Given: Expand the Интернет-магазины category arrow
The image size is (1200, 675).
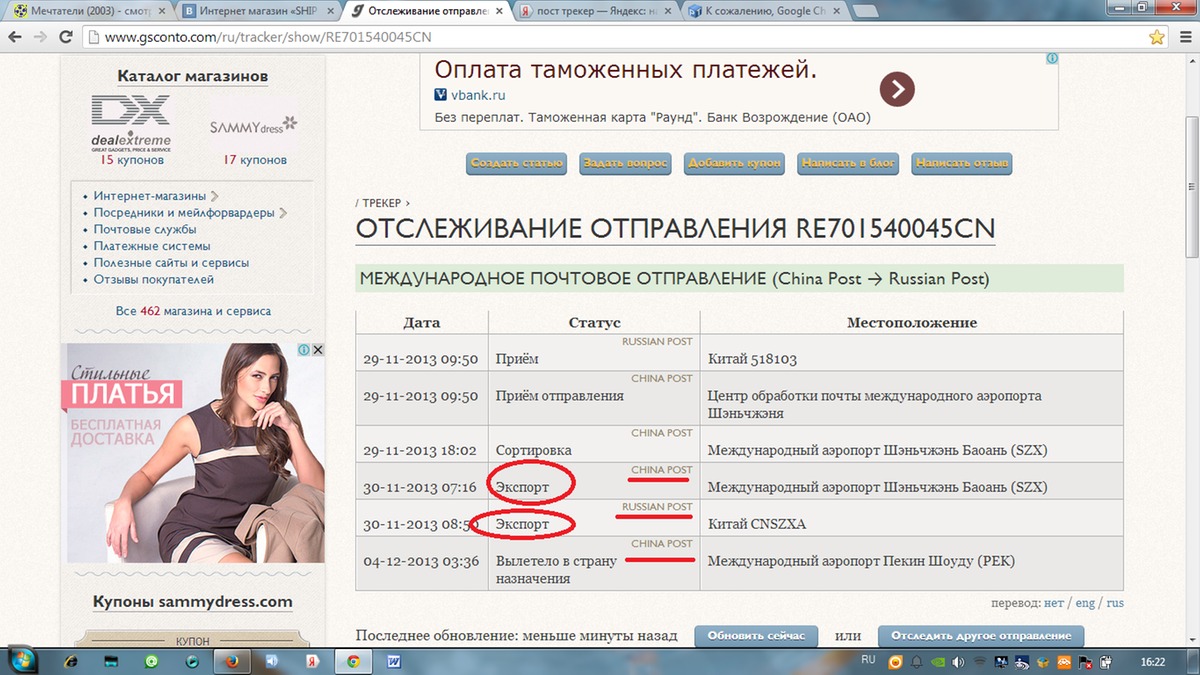Looking at the screenshot, I should pos(215,196).
